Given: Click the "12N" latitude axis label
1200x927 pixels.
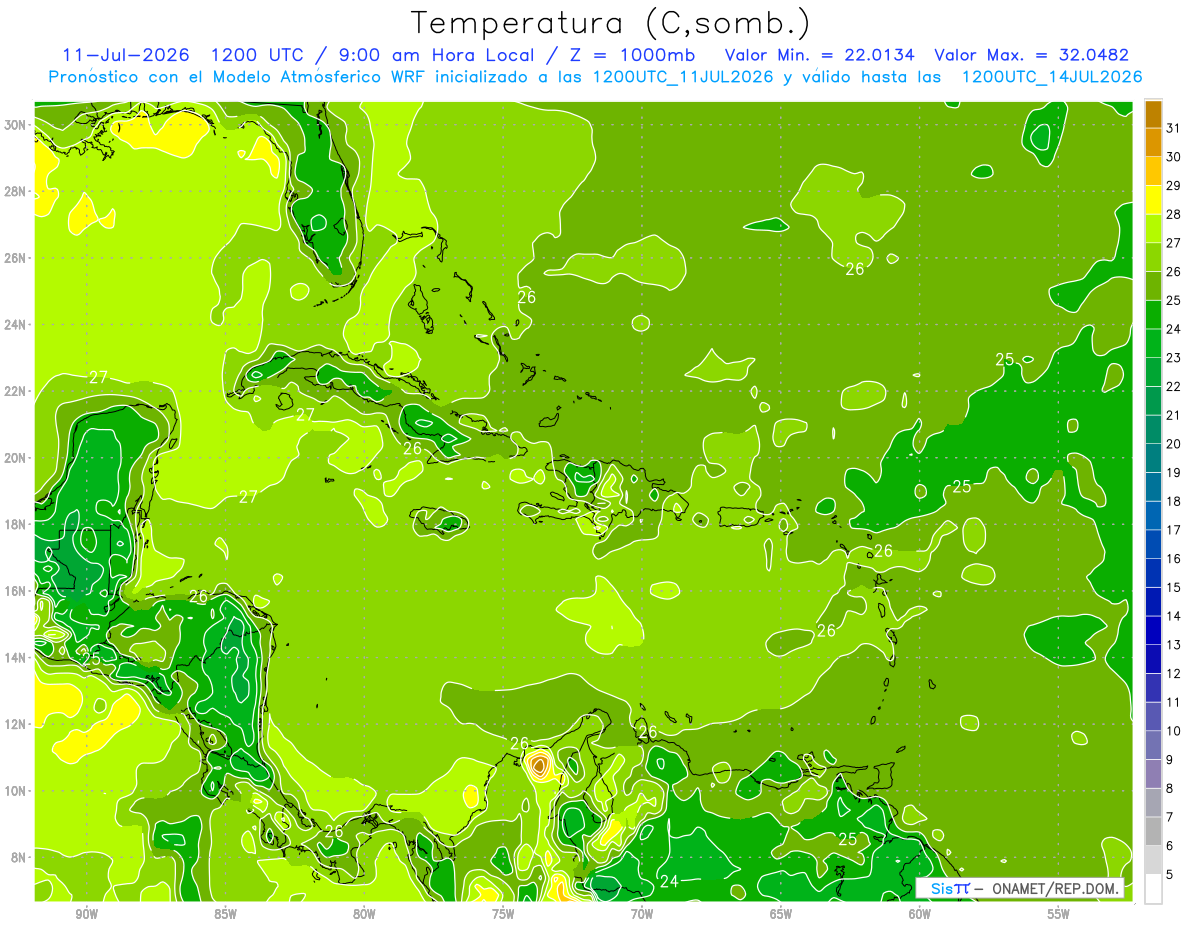Looking at the screenshot, I should 15,724.
